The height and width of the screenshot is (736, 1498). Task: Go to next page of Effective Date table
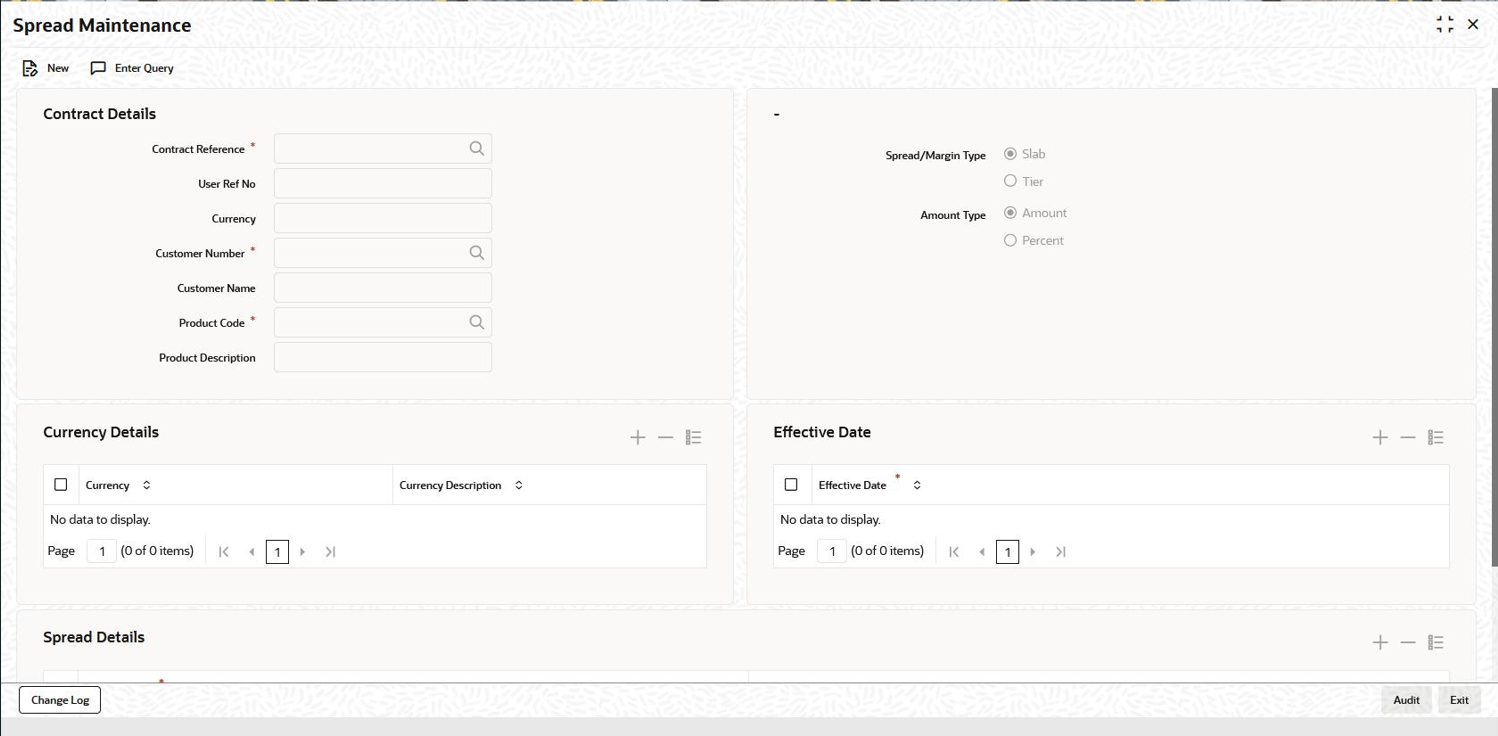[1033, 552]
